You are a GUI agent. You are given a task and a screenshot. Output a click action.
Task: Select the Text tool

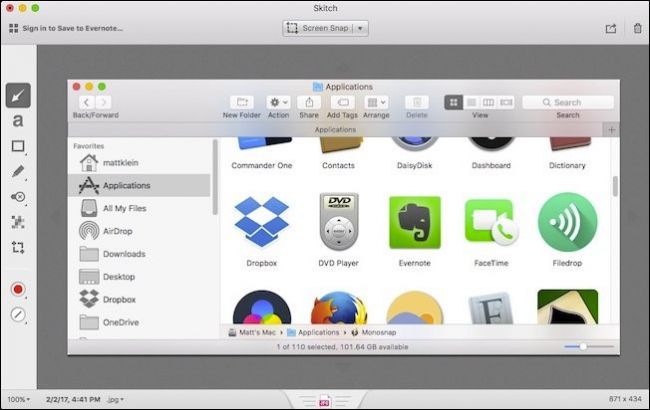point(18,121)
